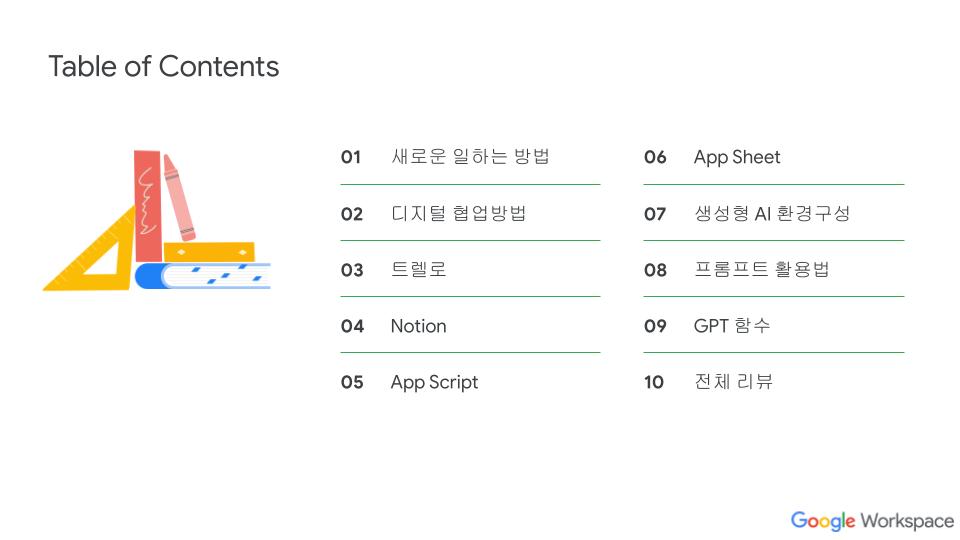Click the red book illustration
Screen dimensions: 960x540
tap(148, 206)
